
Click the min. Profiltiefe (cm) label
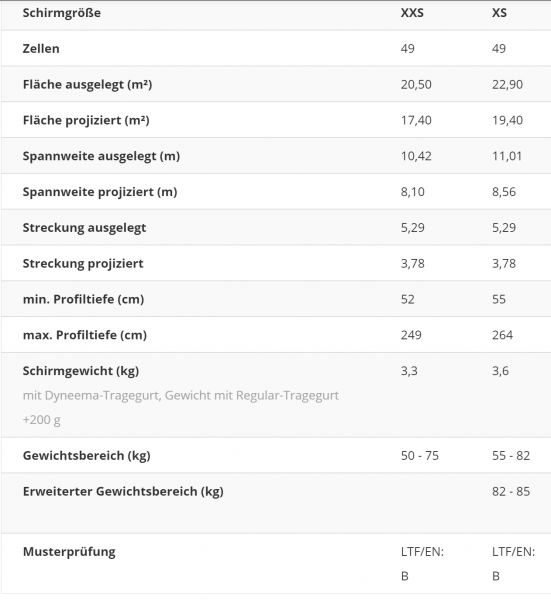[83, 299]
